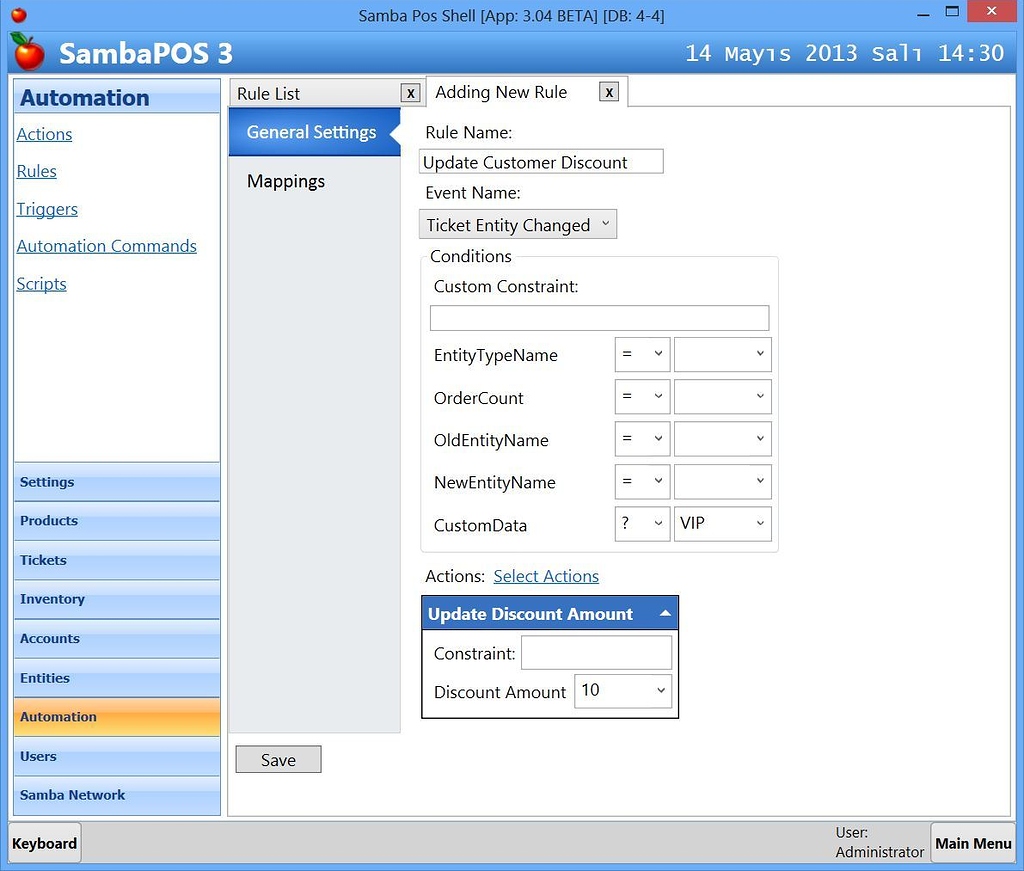
Task: Click the Save button
Action: (x=277, y=759)
